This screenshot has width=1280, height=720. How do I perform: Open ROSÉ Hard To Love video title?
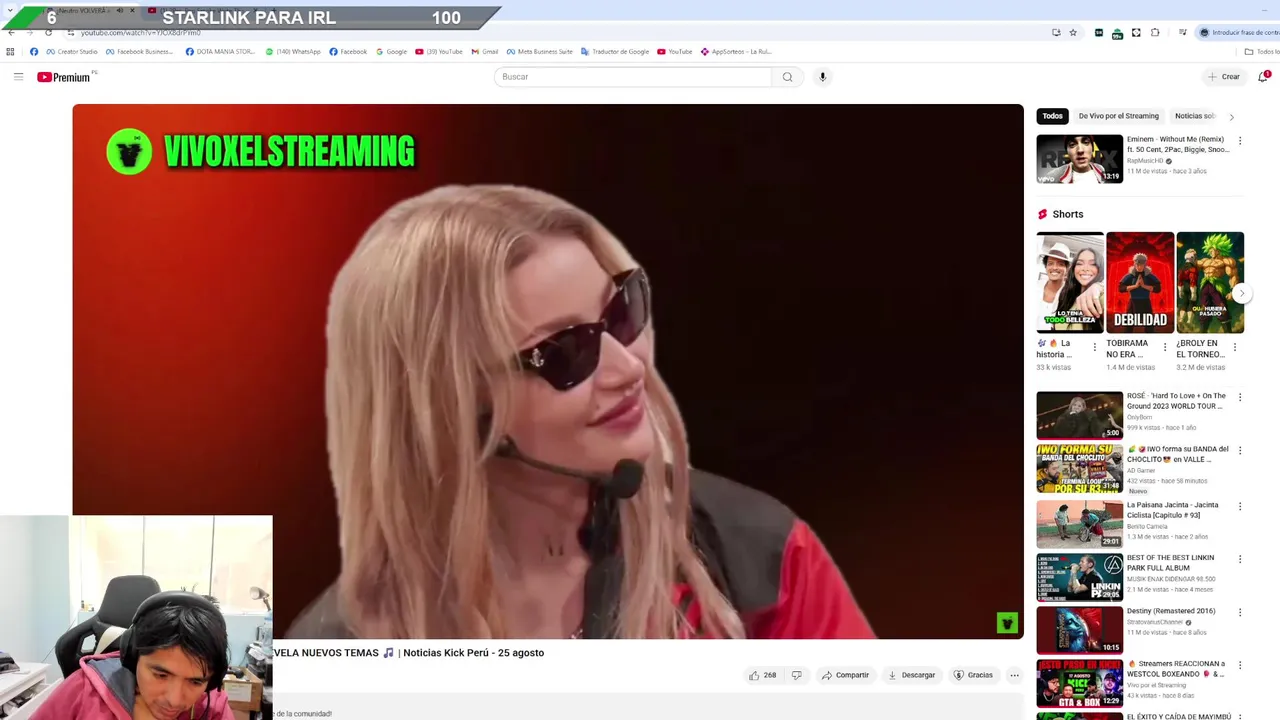(x=1176, y=401)
